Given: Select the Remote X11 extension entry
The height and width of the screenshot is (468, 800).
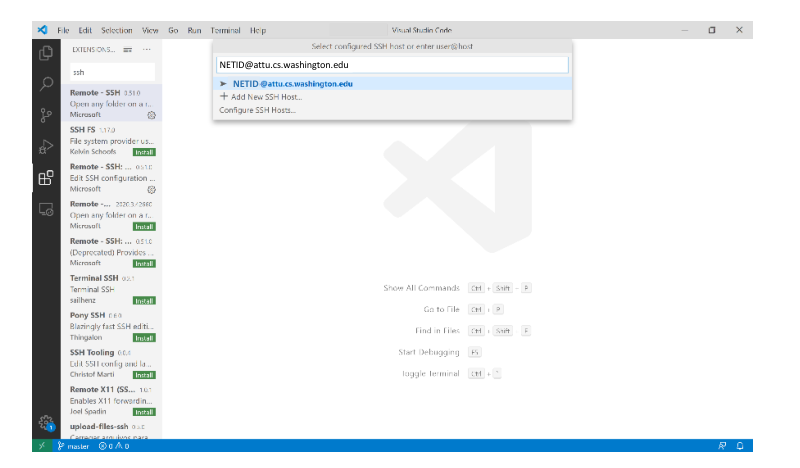Looking at the screenshot, I should click(x=112, y=400).
